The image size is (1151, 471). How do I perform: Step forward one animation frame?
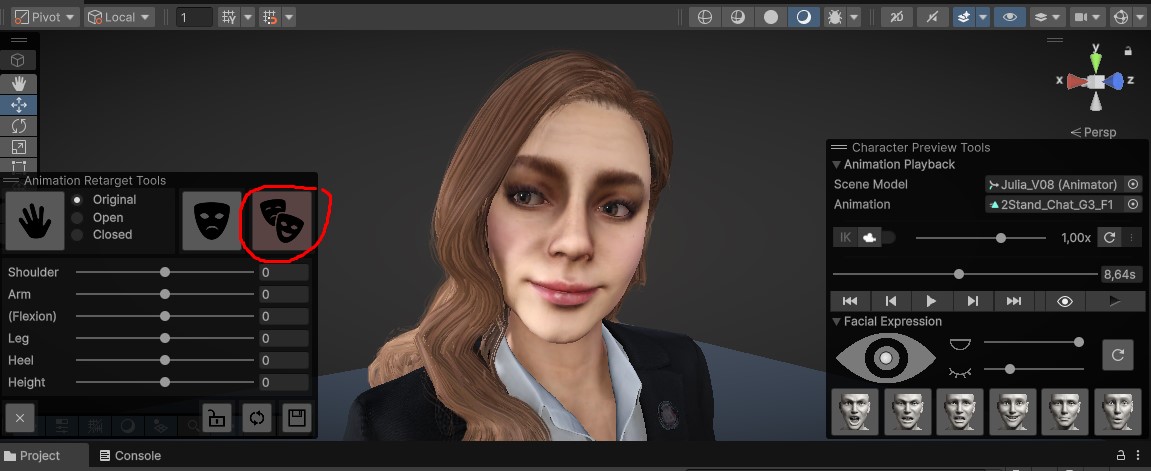[x=973, y=301]
